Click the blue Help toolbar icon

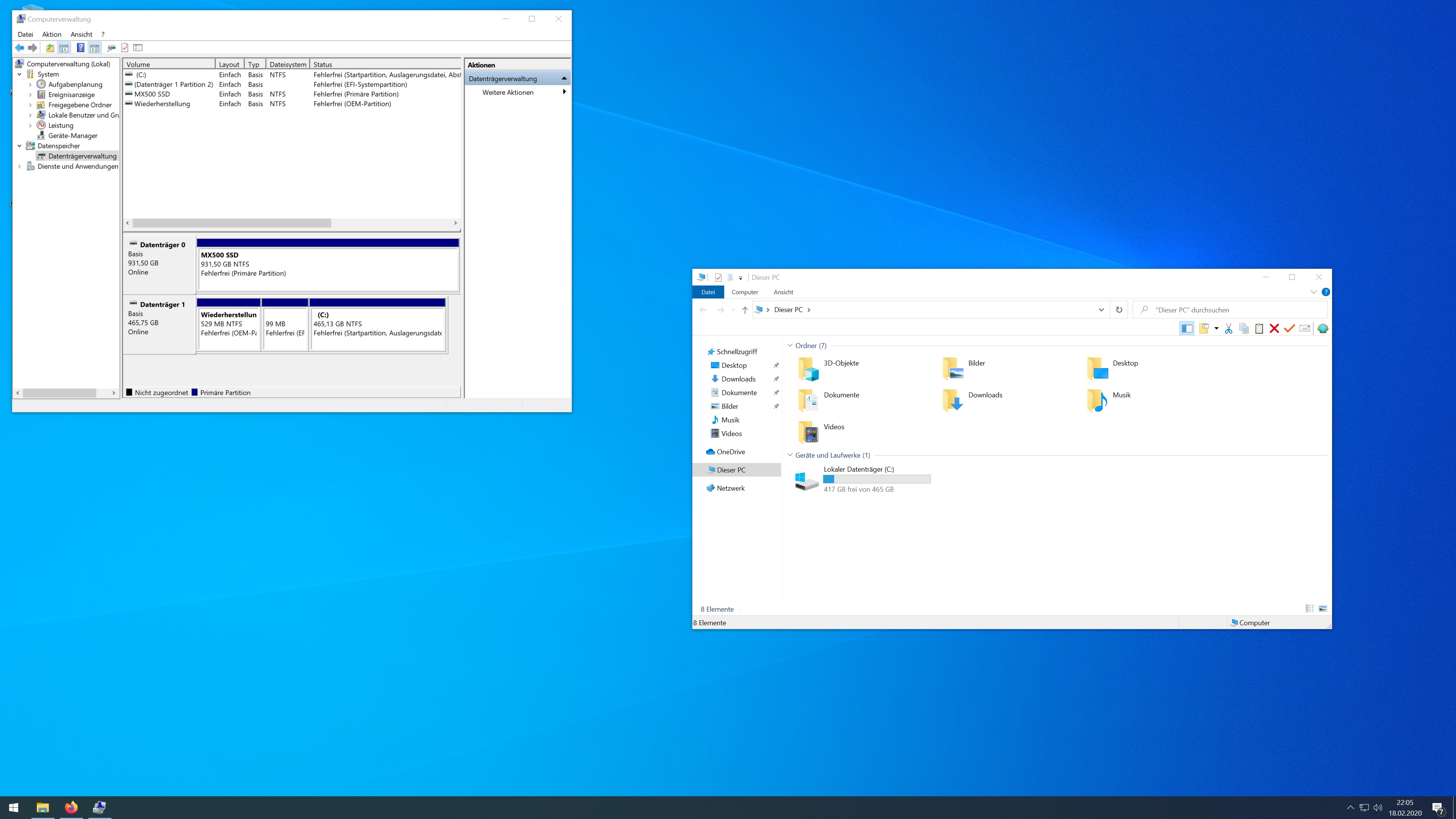pyautogui.click(x=80, y=48)
